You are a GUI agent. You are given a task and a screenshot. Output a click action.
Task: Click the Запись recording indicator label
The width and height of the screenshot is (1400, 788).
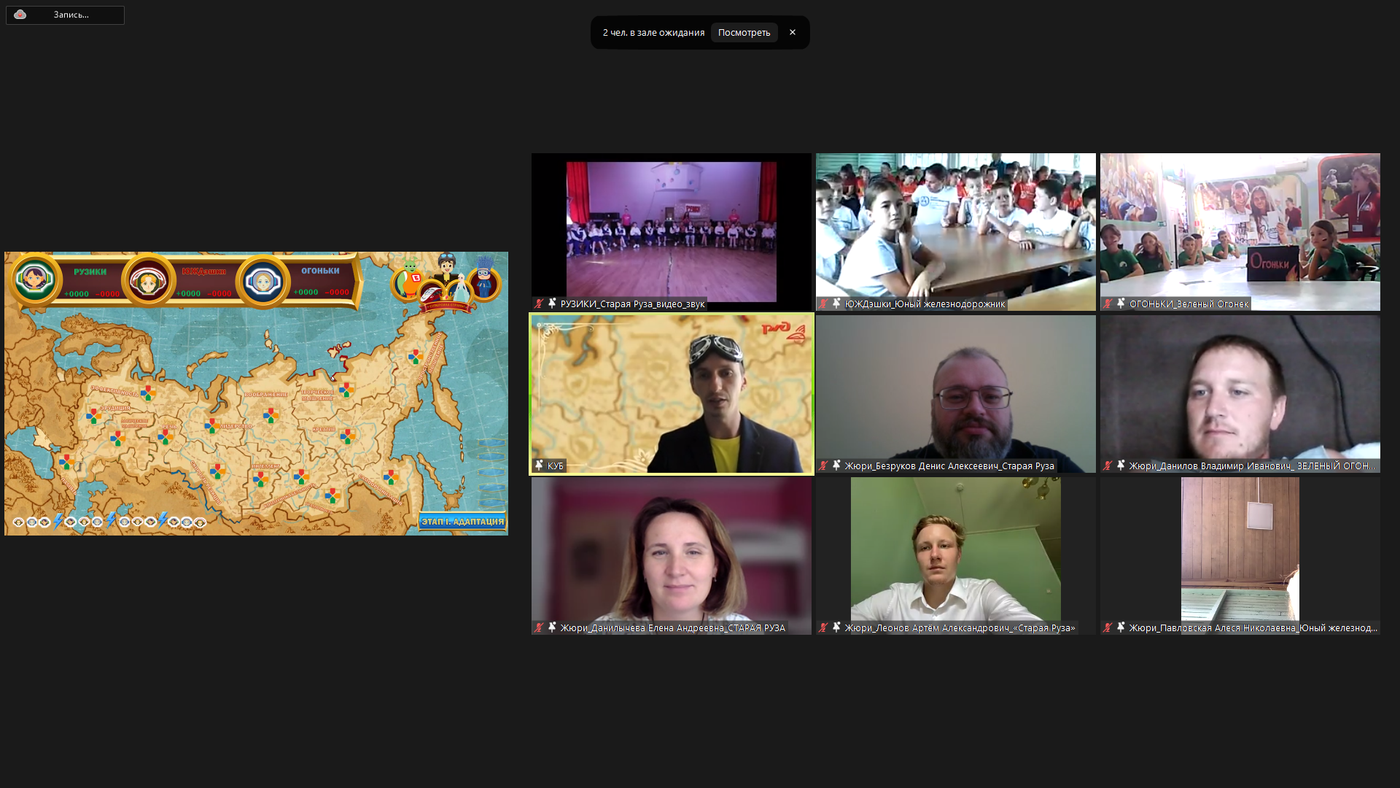click(71, 15)
